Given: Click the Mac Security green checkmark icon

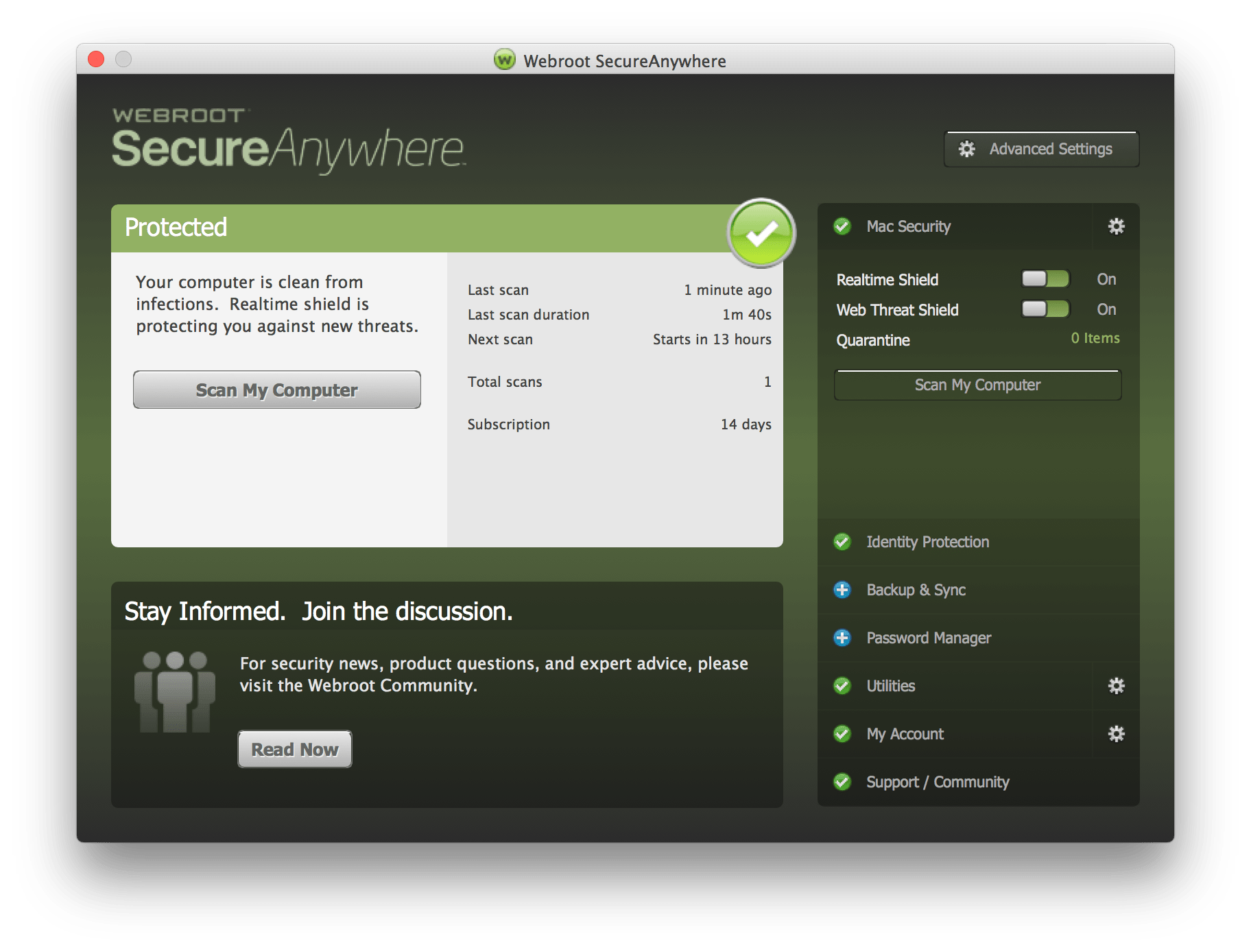Looking at the screenshot, I should point(842,226).
